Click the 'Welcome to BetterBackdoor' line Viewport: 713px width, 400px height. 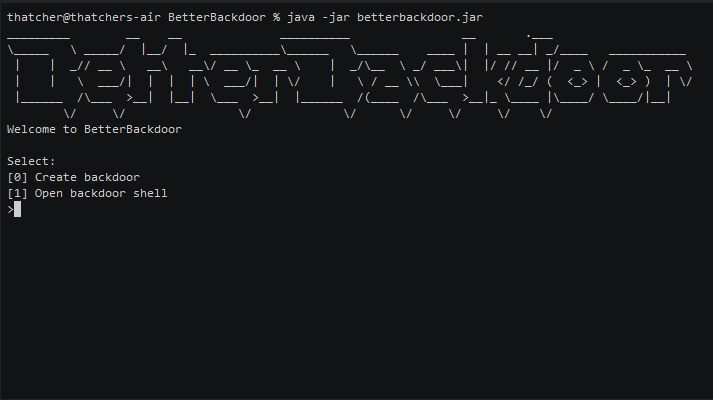tap(94, 130)
